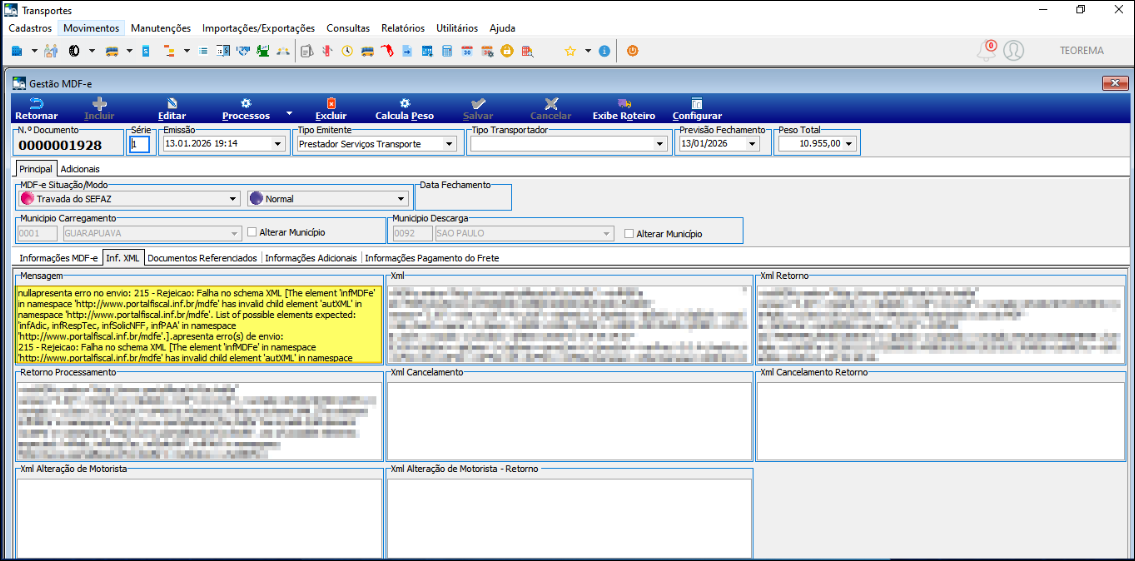1135x561 pixels.
Task: Open Exibe Roteiro truck icon
Action: (x=624, y=103)
